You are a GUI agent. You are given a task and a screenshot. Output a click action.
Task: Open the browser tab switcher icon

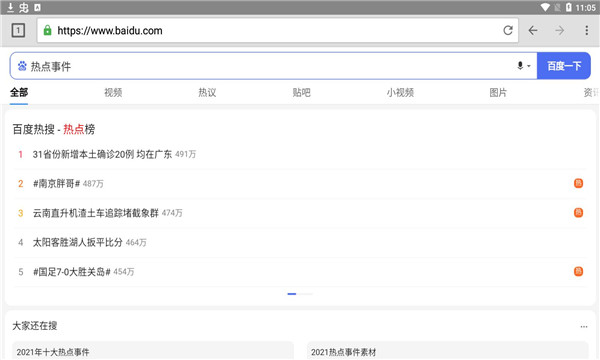18,30
